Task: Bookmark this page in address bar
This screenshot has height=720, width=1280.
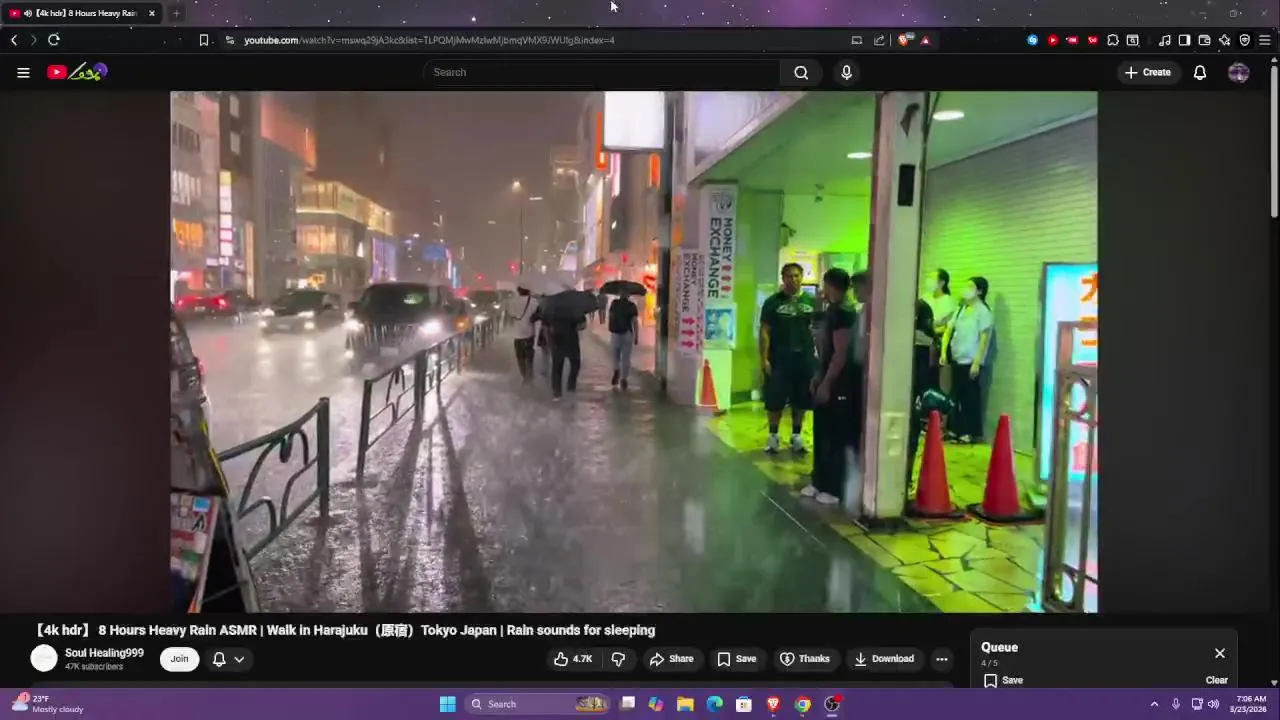Action: tap(204, 40)
